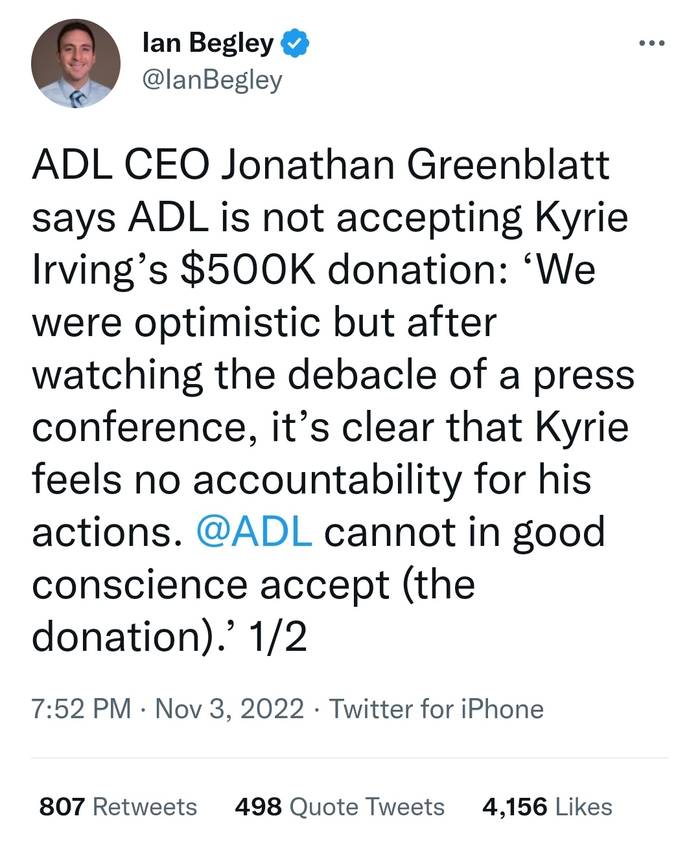700x849 pixels.
Task: Open the Twitter for iPhone source label
Action: click(437, 710)
